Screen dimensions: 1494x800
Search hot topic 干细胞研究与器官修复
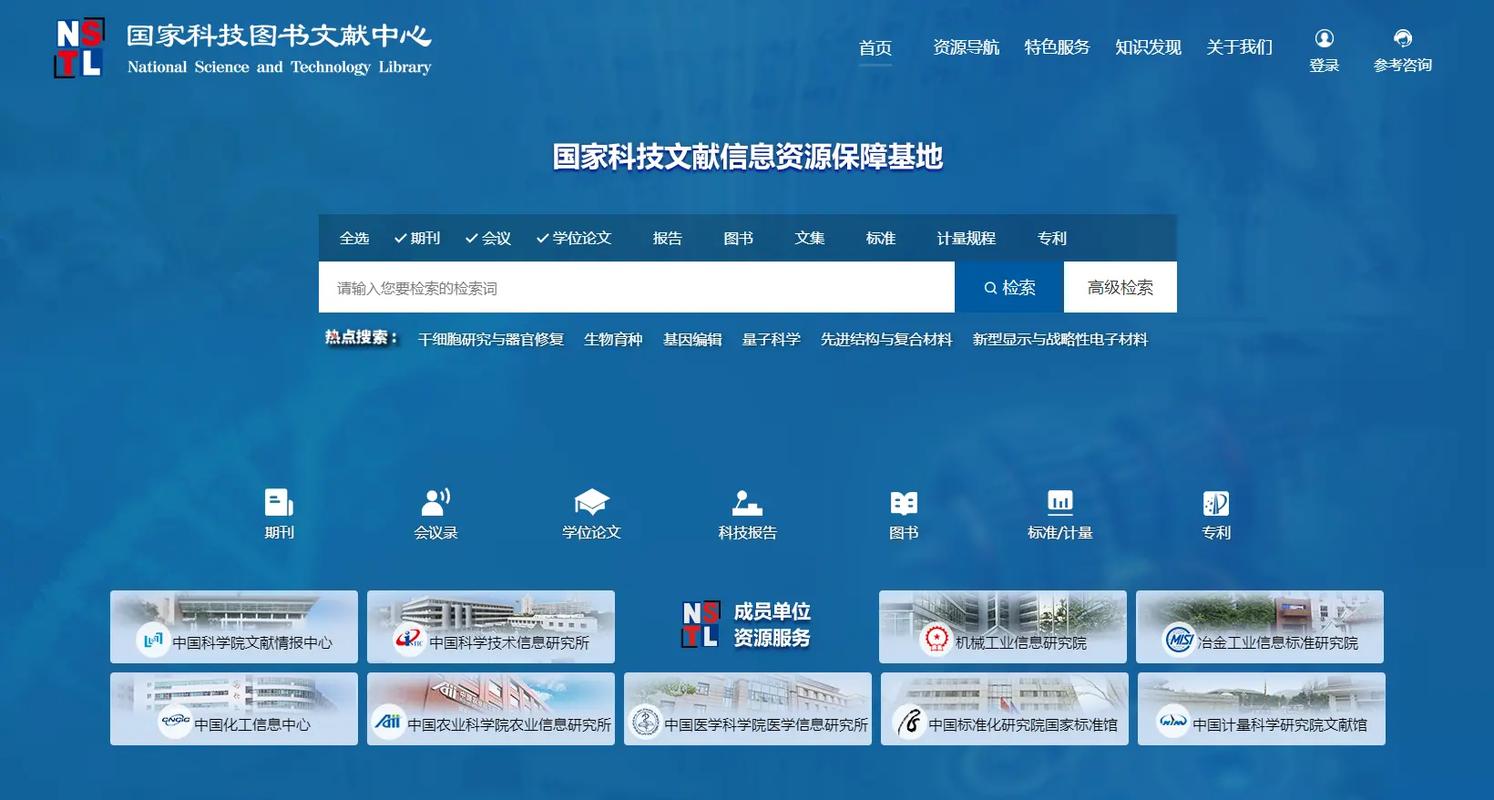click(x=491, y=339)
